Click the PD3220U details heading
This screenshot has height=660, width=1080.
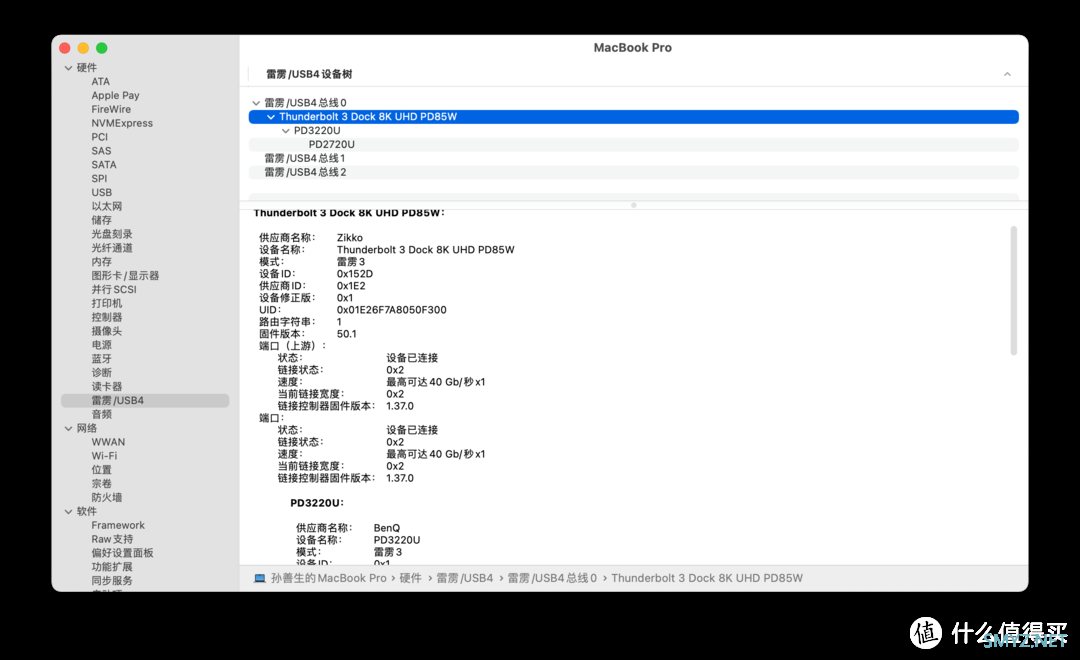pyautogui.click(x=317, y=503)
